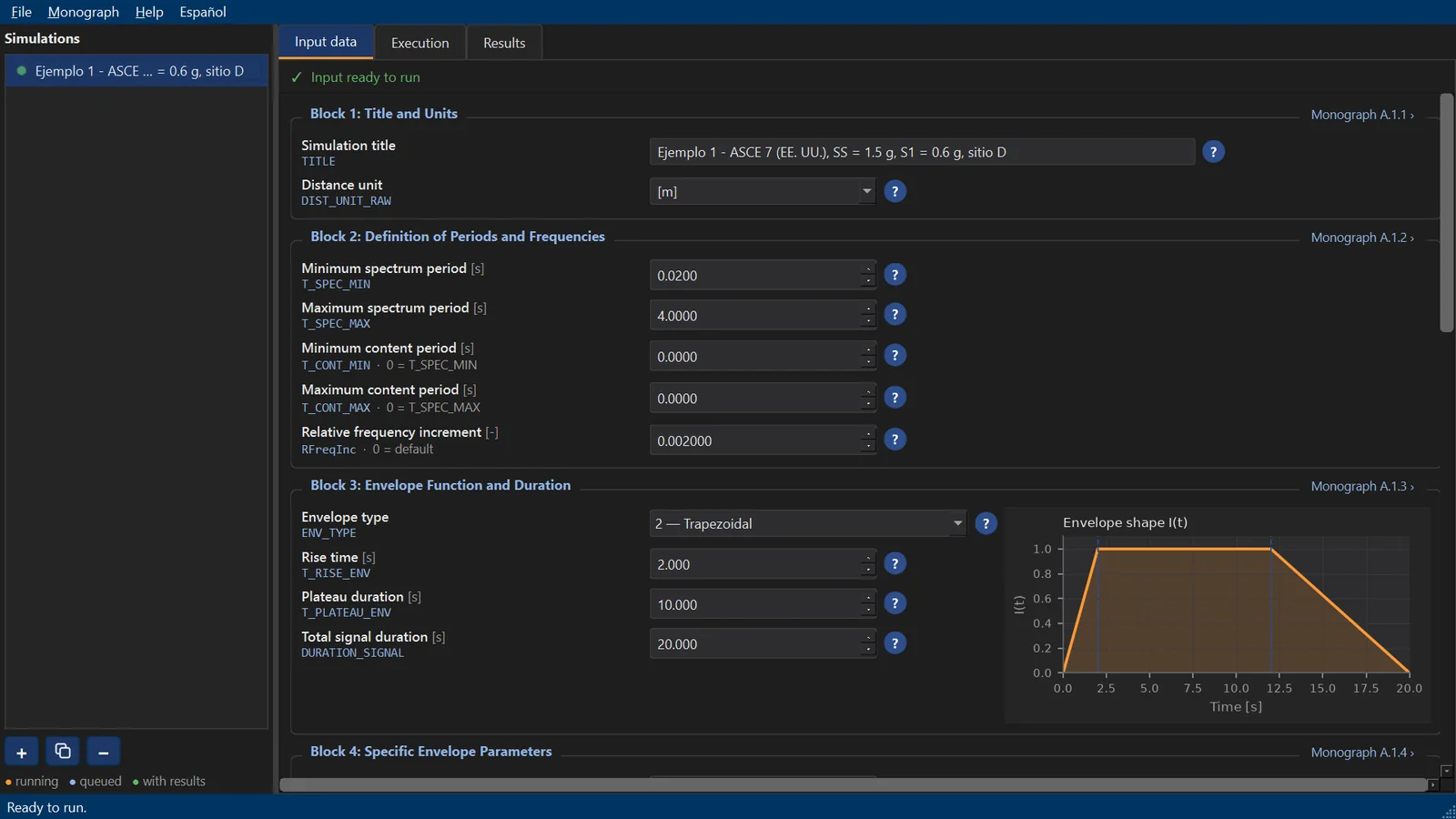
Task: Open help for Minimum content period
Action: tap(895, 356)
